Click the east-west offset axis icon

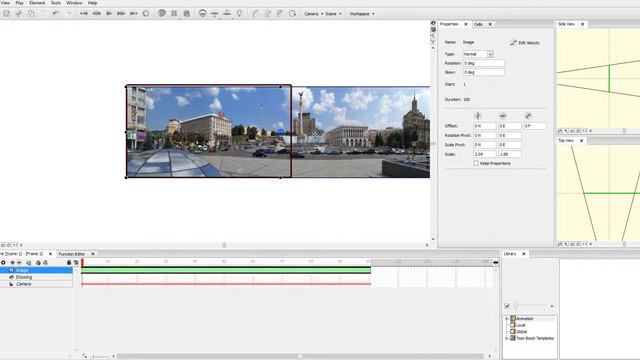[x=503, y=116]
